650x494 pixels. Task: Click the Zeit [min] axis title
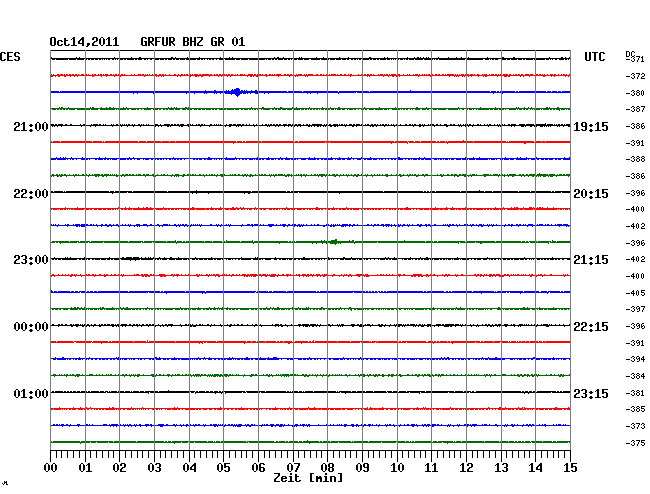(308, 478)
